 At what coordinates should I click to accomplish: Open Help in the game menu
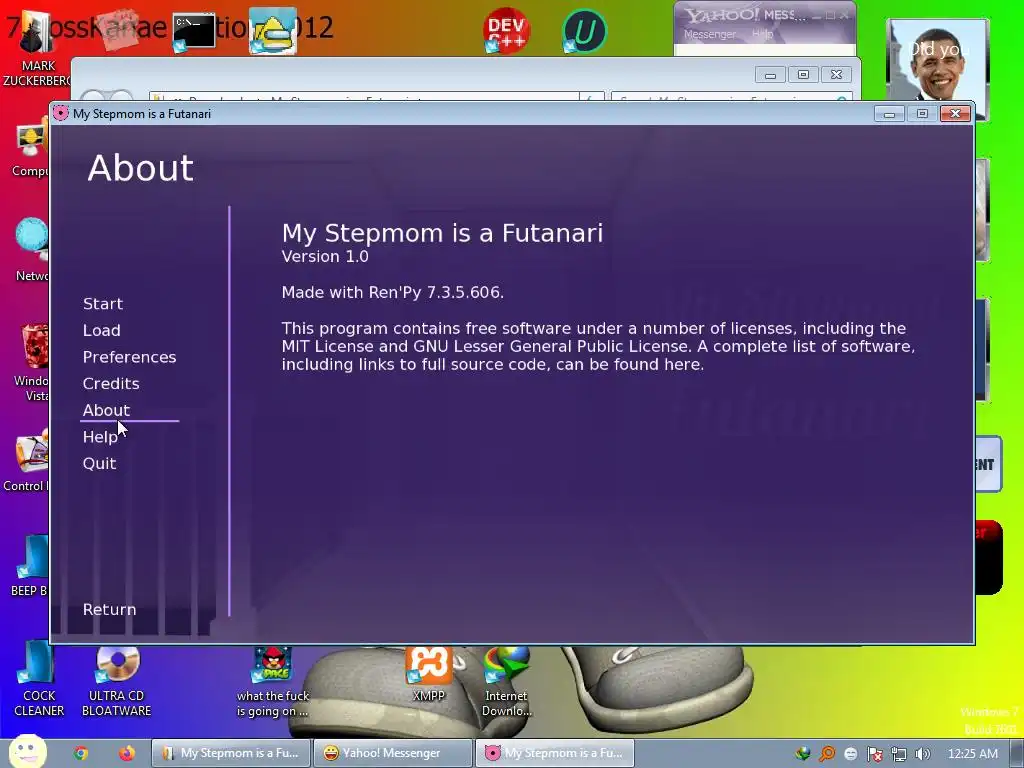pyautogui.click(x=100, y=437)
